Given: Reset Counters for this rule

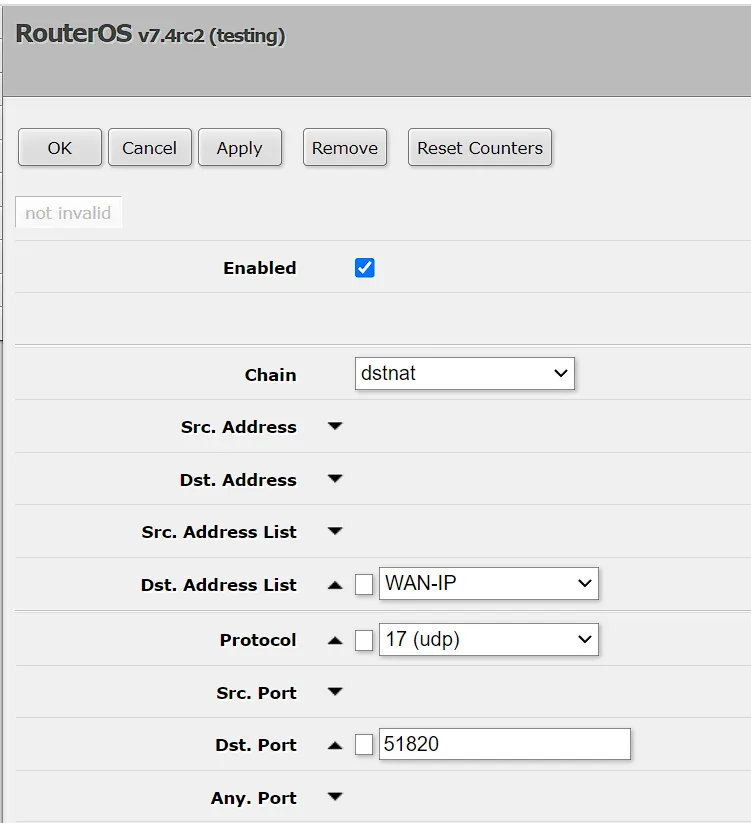Looking at the screenshot, I should pos(480,148).
